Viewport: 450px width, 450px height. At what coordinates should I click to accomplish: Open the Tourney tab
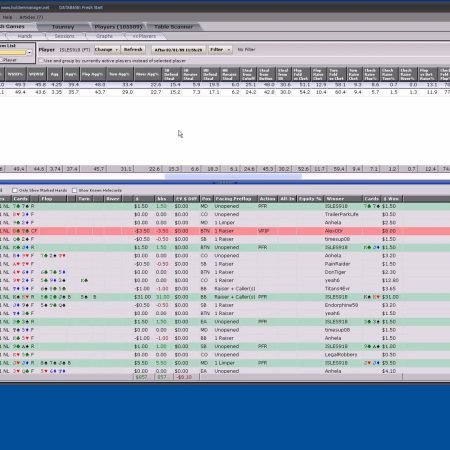[63, 27]
